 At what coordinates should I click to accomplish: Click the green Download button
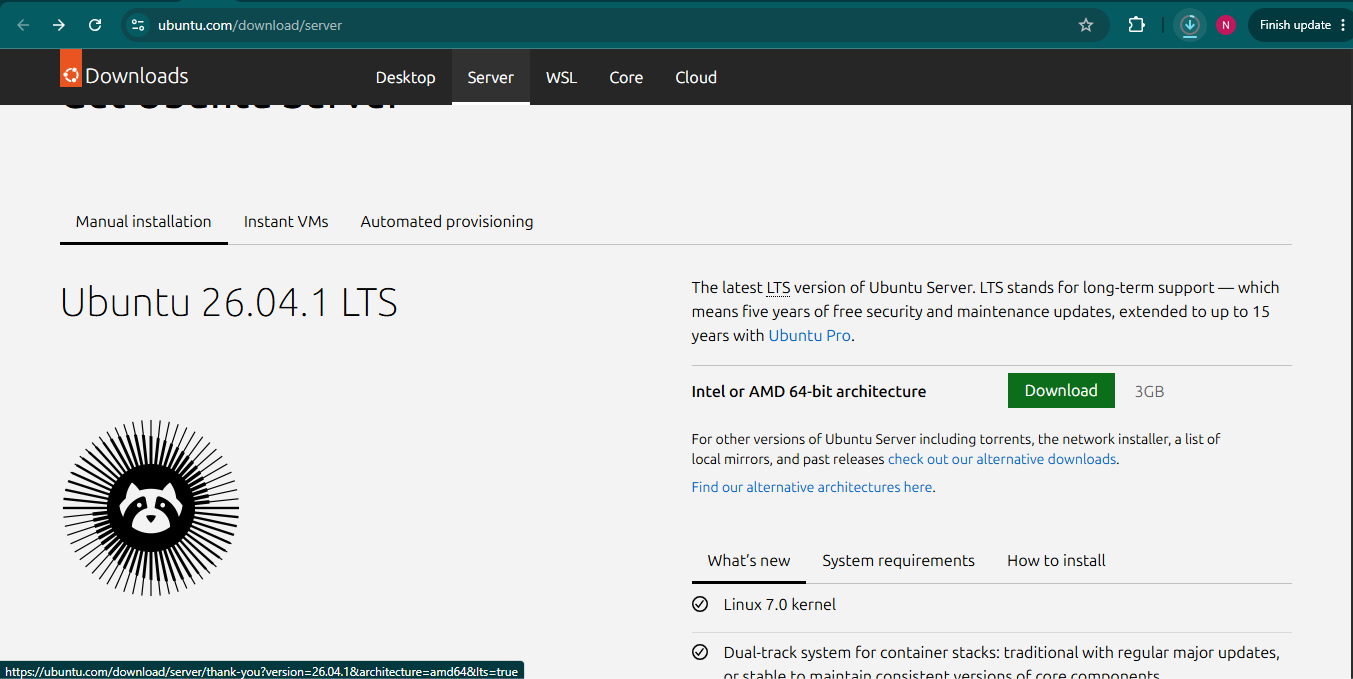click(x=1061, y=391)
